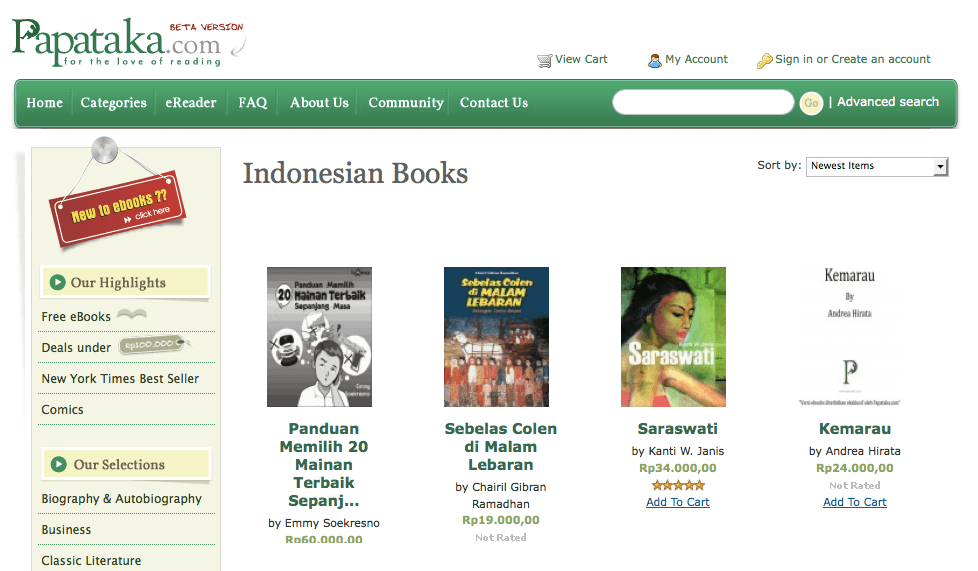
Task: Open the View Cart link
Action: (x=581, y=59)
